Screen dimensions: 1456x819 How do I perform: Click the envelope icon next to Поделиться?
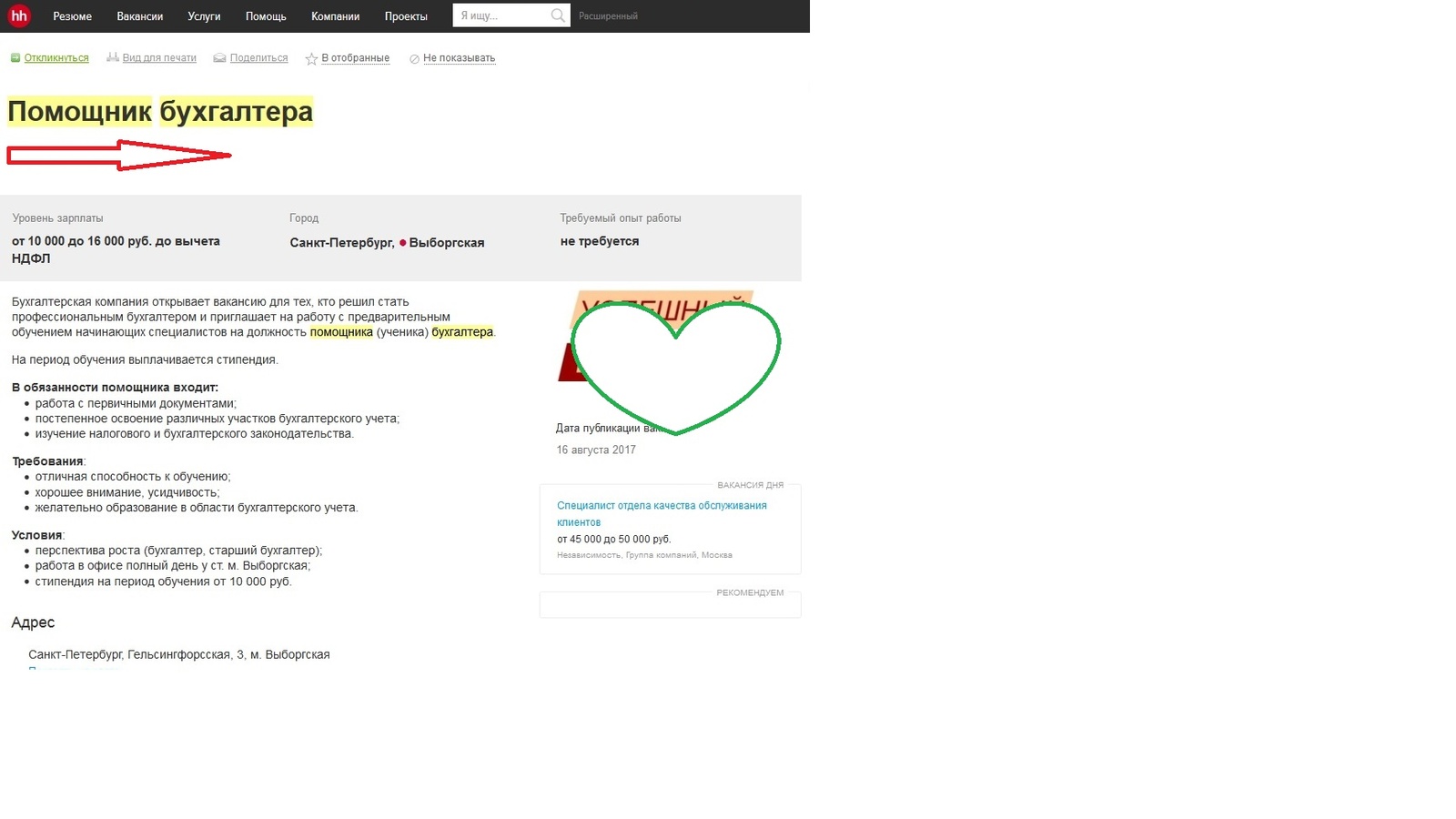pyautogui.click(x=219, y=58)
